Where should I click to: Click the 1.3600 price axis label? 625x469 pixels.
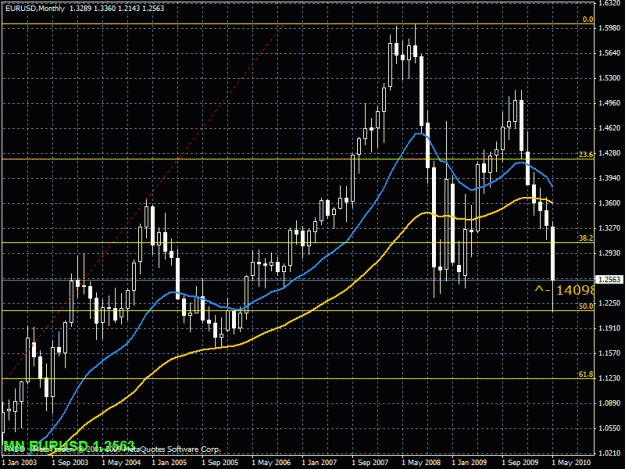point(609,203)
